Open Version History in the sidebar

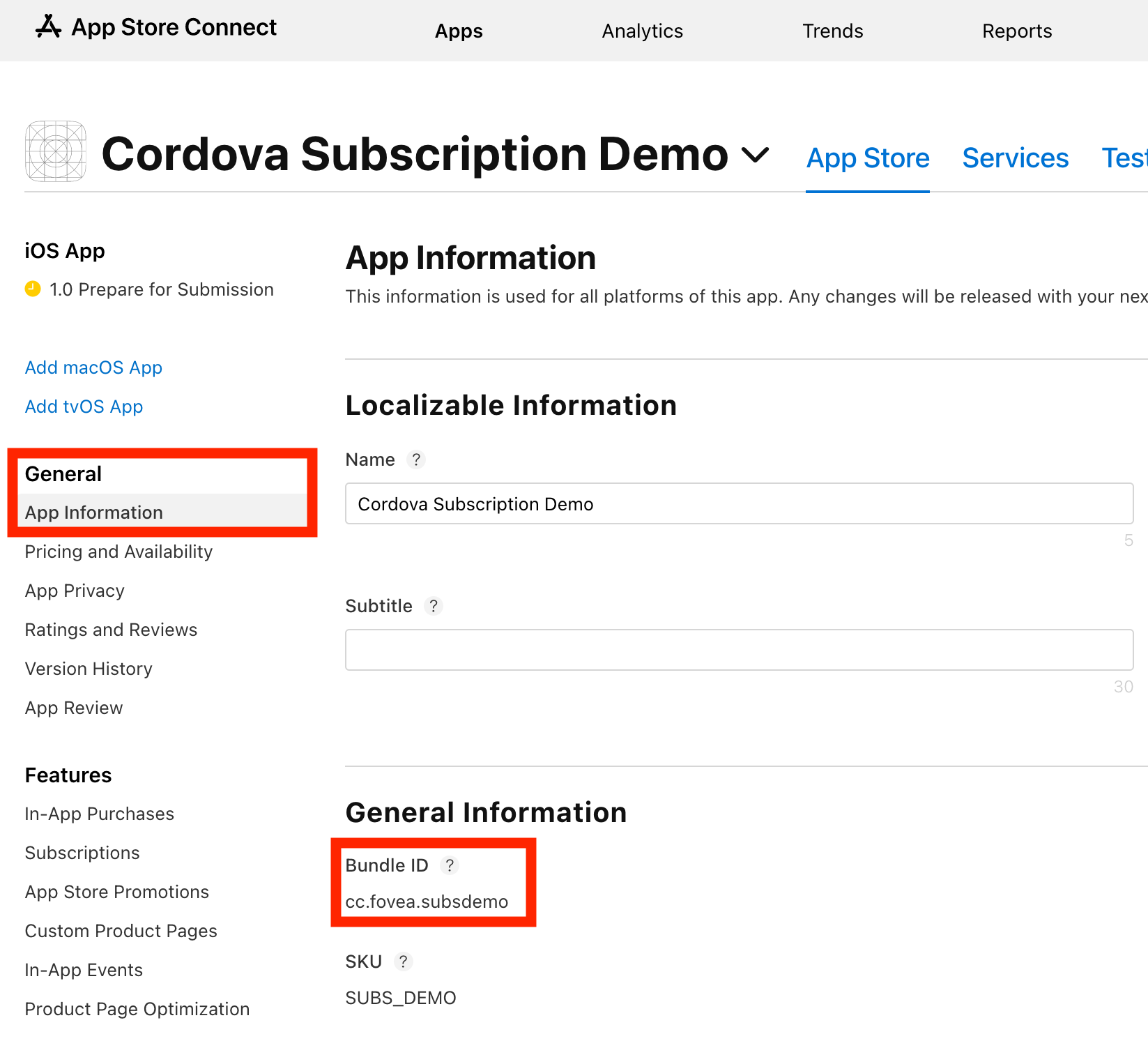89,669
